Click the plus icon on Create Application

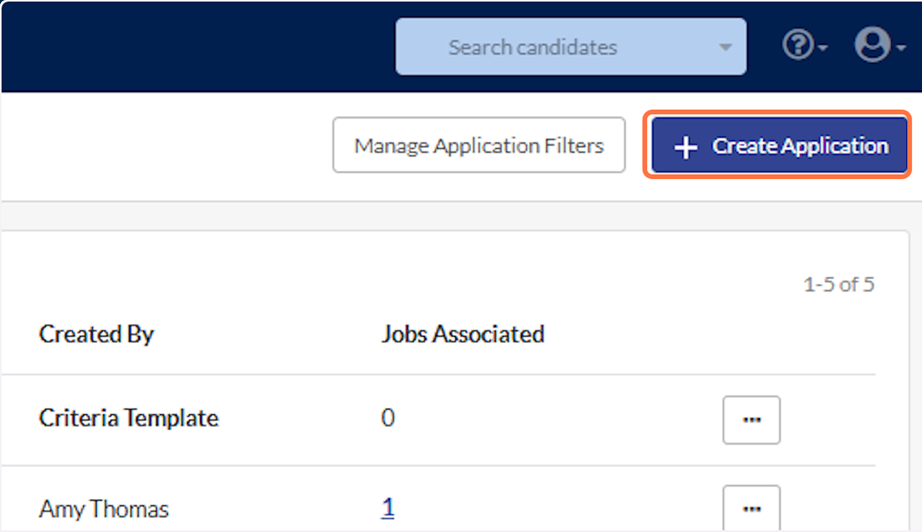pyautogui.click(x=685, y=147)
